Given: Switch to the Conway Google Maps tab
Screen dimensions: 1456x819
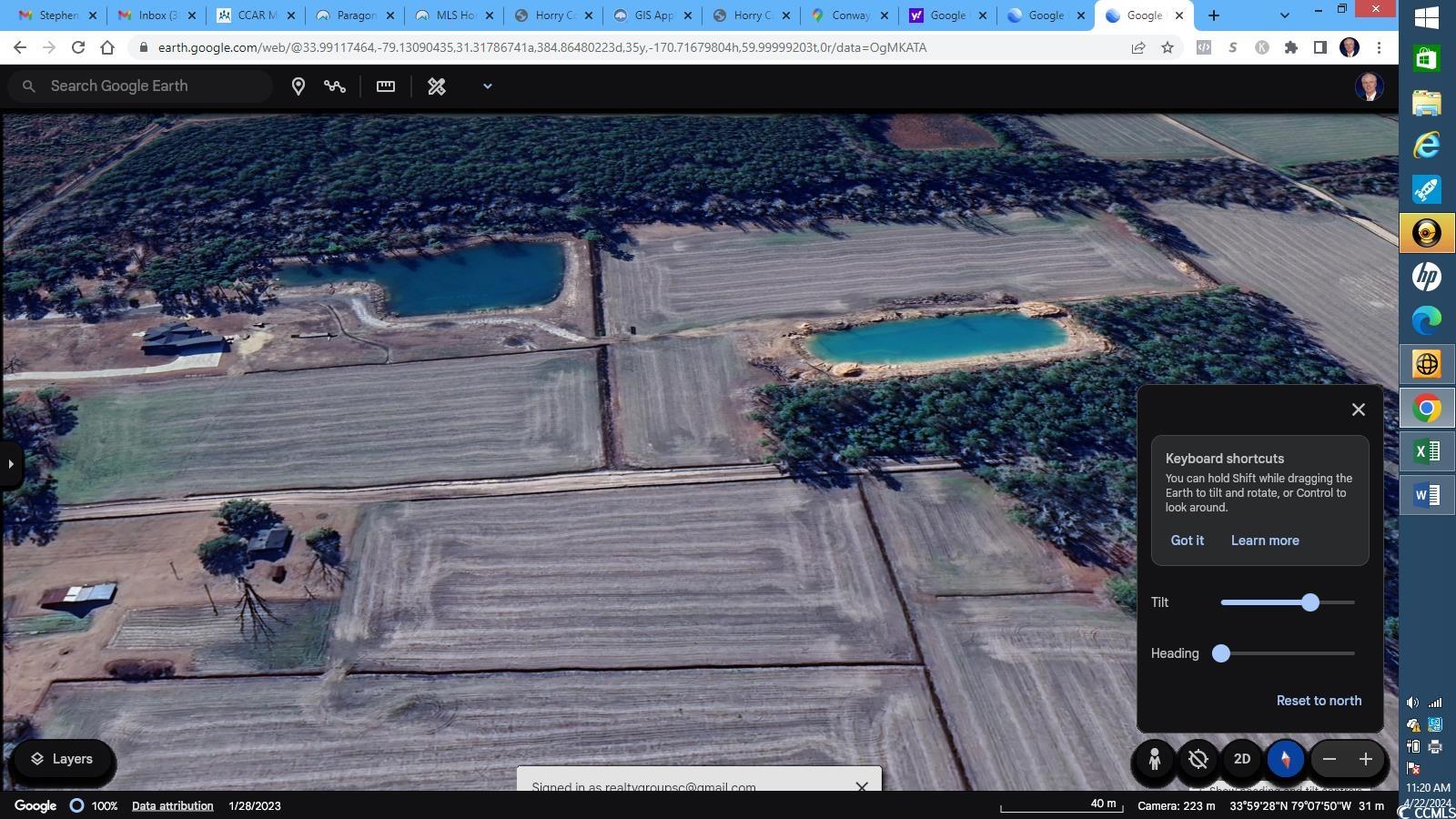Looking at the screenshot, I should (x=849, y=15).
